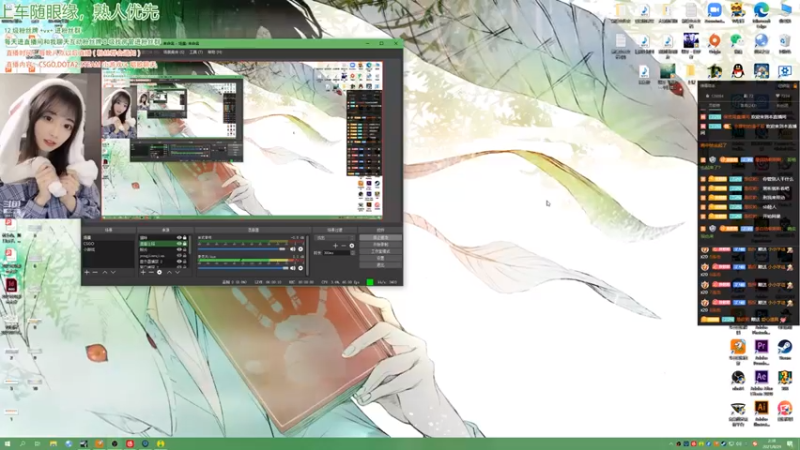Click the OBS preview canvas
The width and height of the screenshot is (800, 450).
pos(242,140)
